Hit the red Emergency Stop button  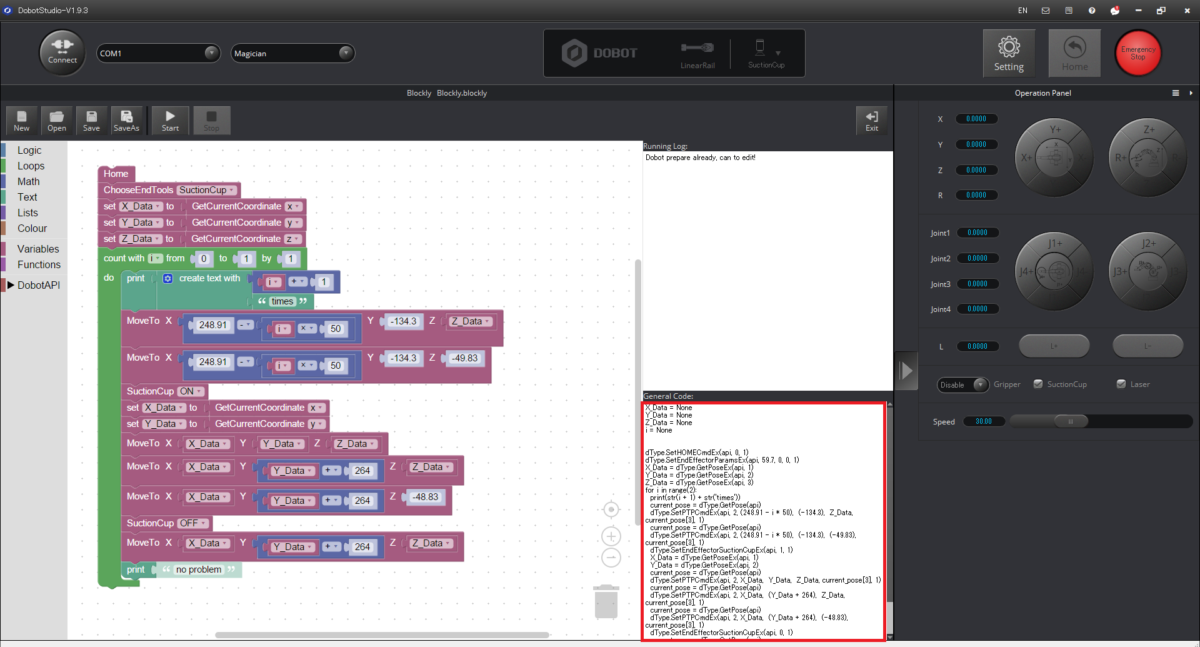tap(1138, 53)
